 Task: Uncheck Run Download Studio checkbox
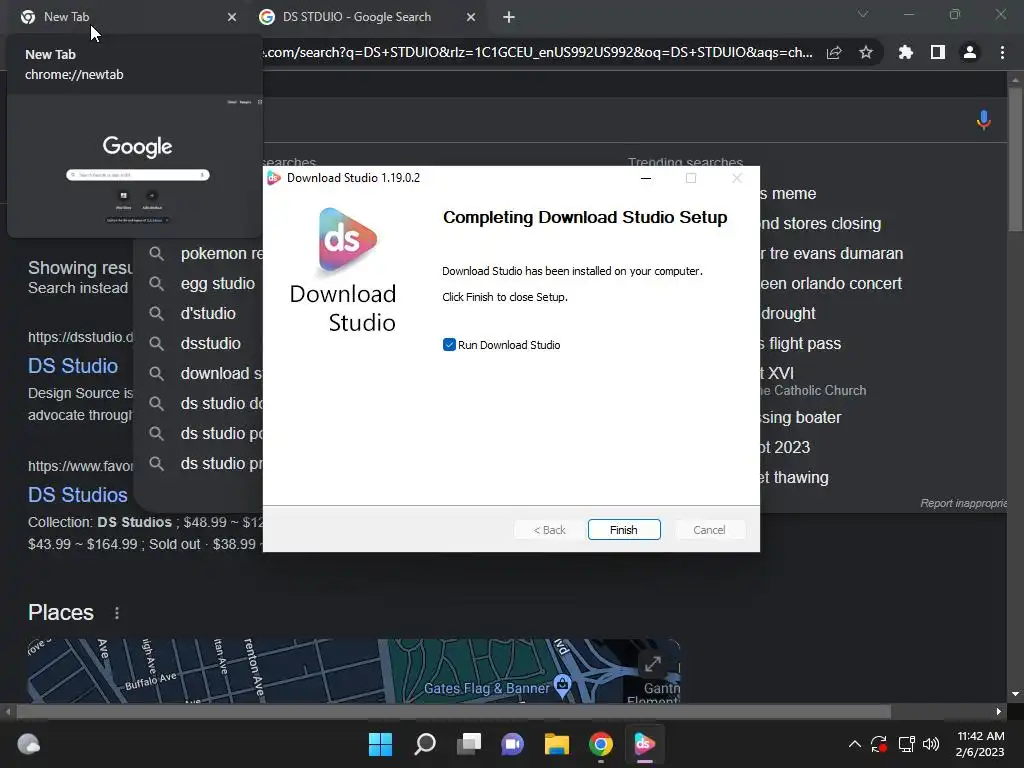(449, 345)
